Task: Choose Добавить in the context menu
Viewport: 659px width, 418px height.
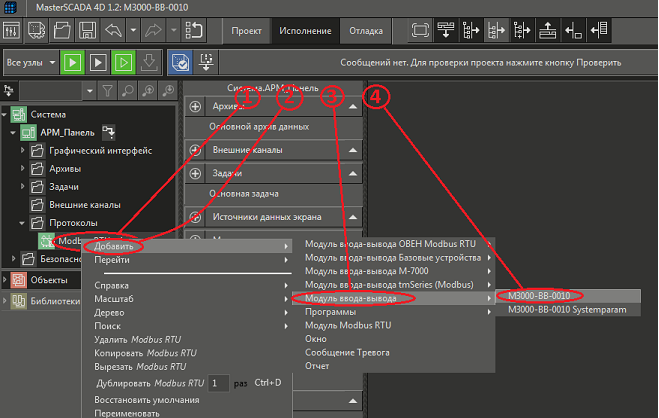Action: click(108, 245)
